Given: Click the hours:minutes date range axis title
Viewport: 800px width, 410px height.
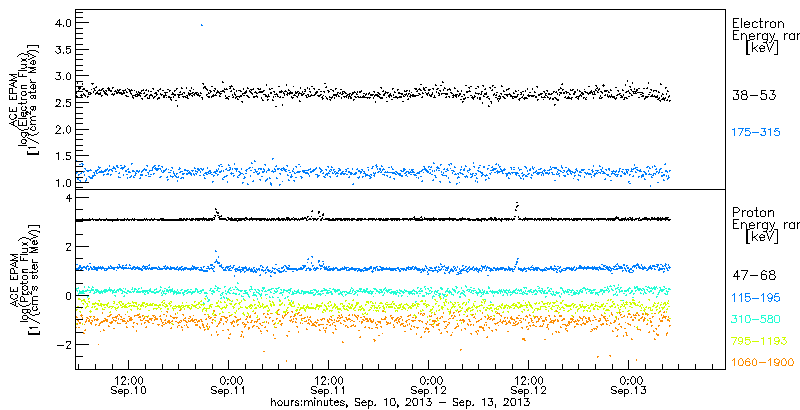Looking at the screenshot, I should click(401, 402).
